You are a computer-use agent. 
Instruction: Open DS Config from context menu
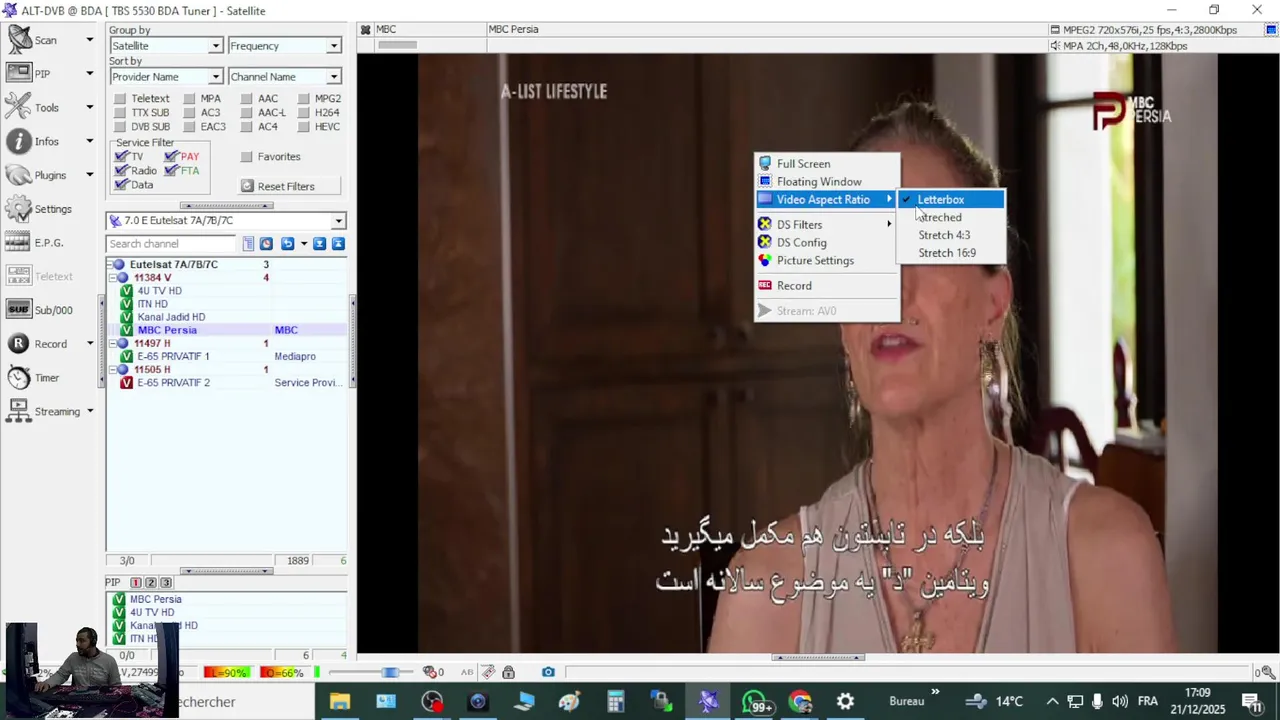[827, 243]
